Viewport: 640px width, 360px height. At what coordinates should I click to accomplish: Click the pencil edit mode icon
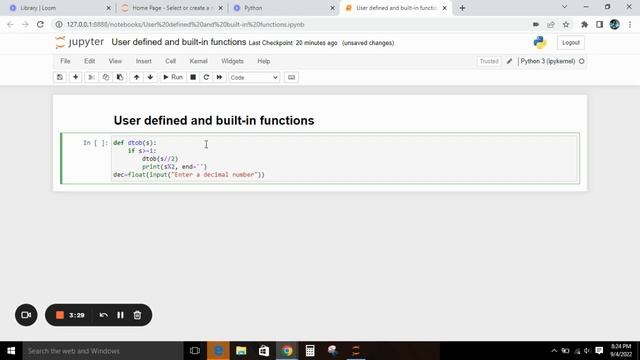tap(509, 61)
